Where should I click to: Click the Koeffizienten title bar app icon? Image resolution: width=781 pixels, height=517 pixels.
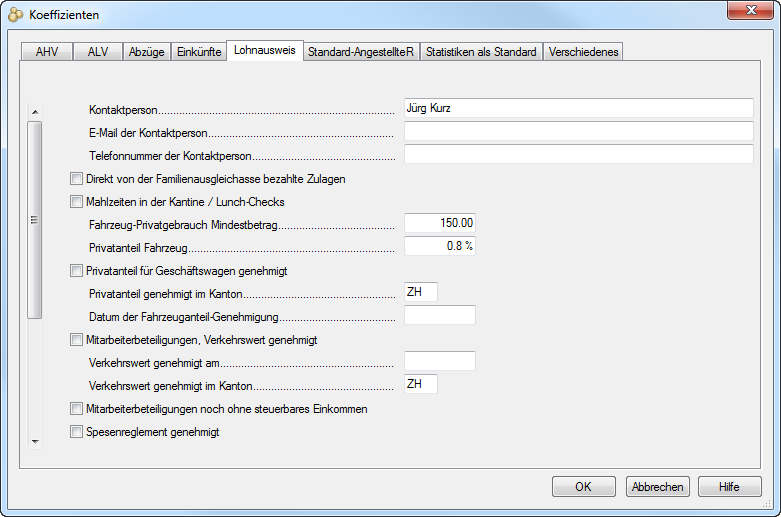point(16,15)
